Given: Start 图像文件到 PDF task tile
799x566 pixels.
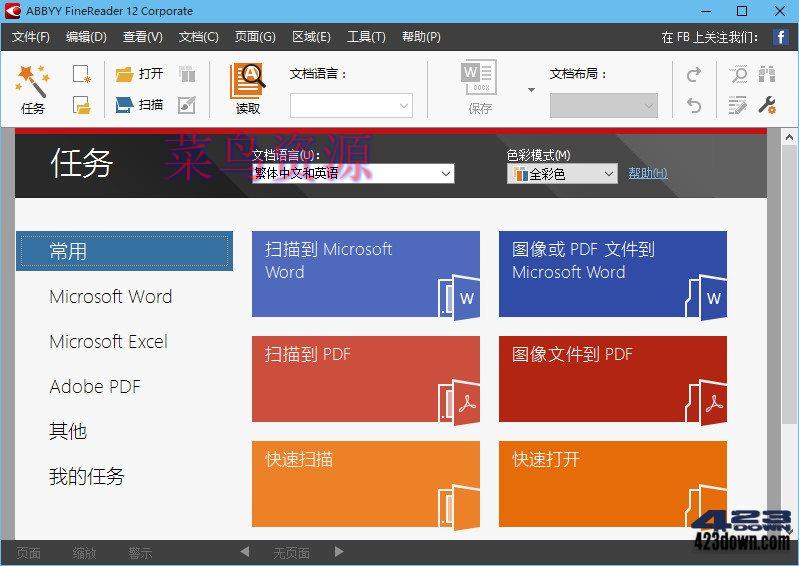Looking at the screenshot, I should [x=612, y=379].
